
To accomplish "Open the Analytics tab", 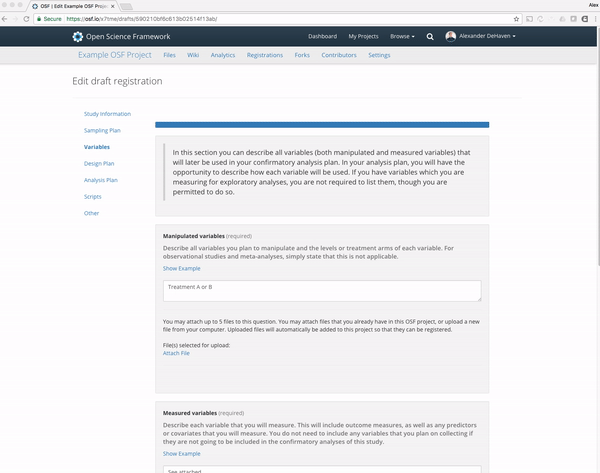I will (x=223, y=55).
